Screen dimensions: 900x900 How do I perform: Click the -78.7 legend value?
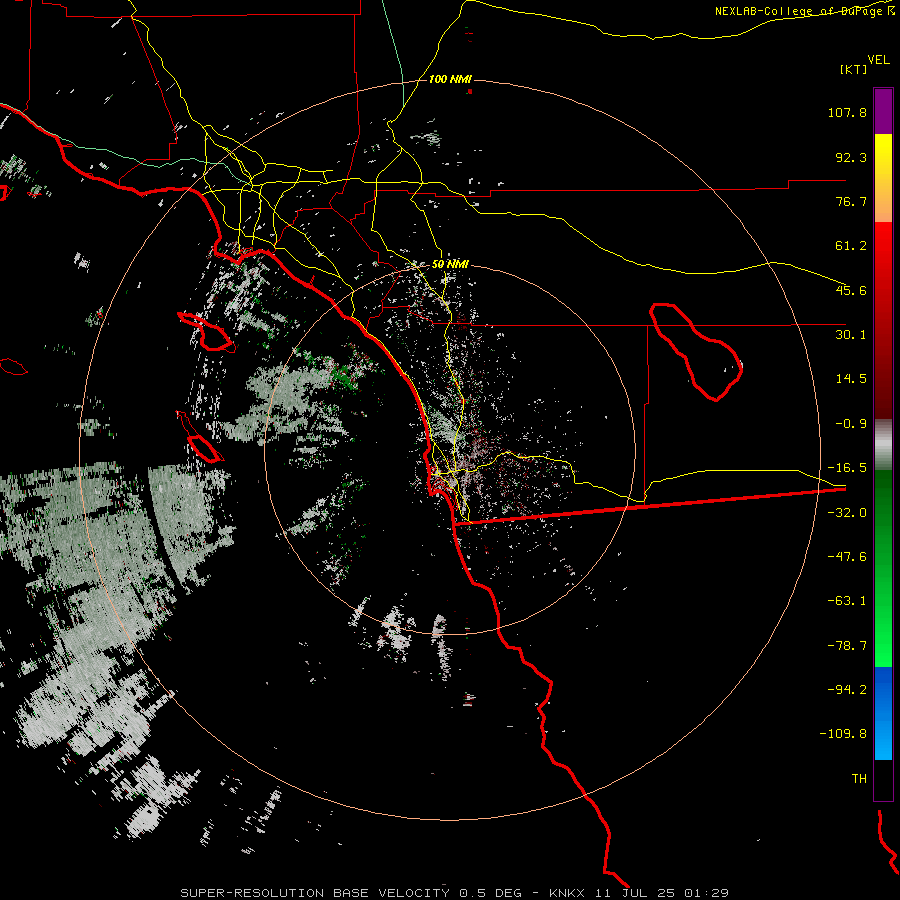pyautogui.click(x=847, y=646)
